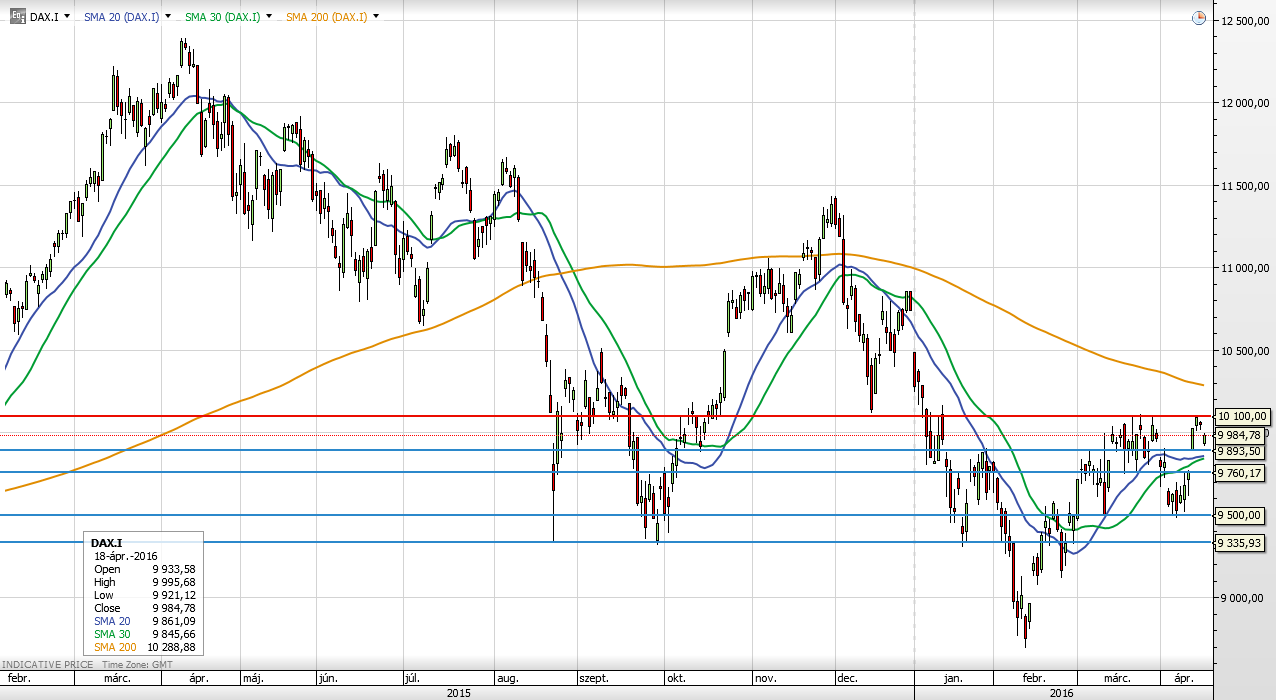Screen dimensions: 1276x700
Task: Click the dec. month label
Action: click(x=846, y=678)
